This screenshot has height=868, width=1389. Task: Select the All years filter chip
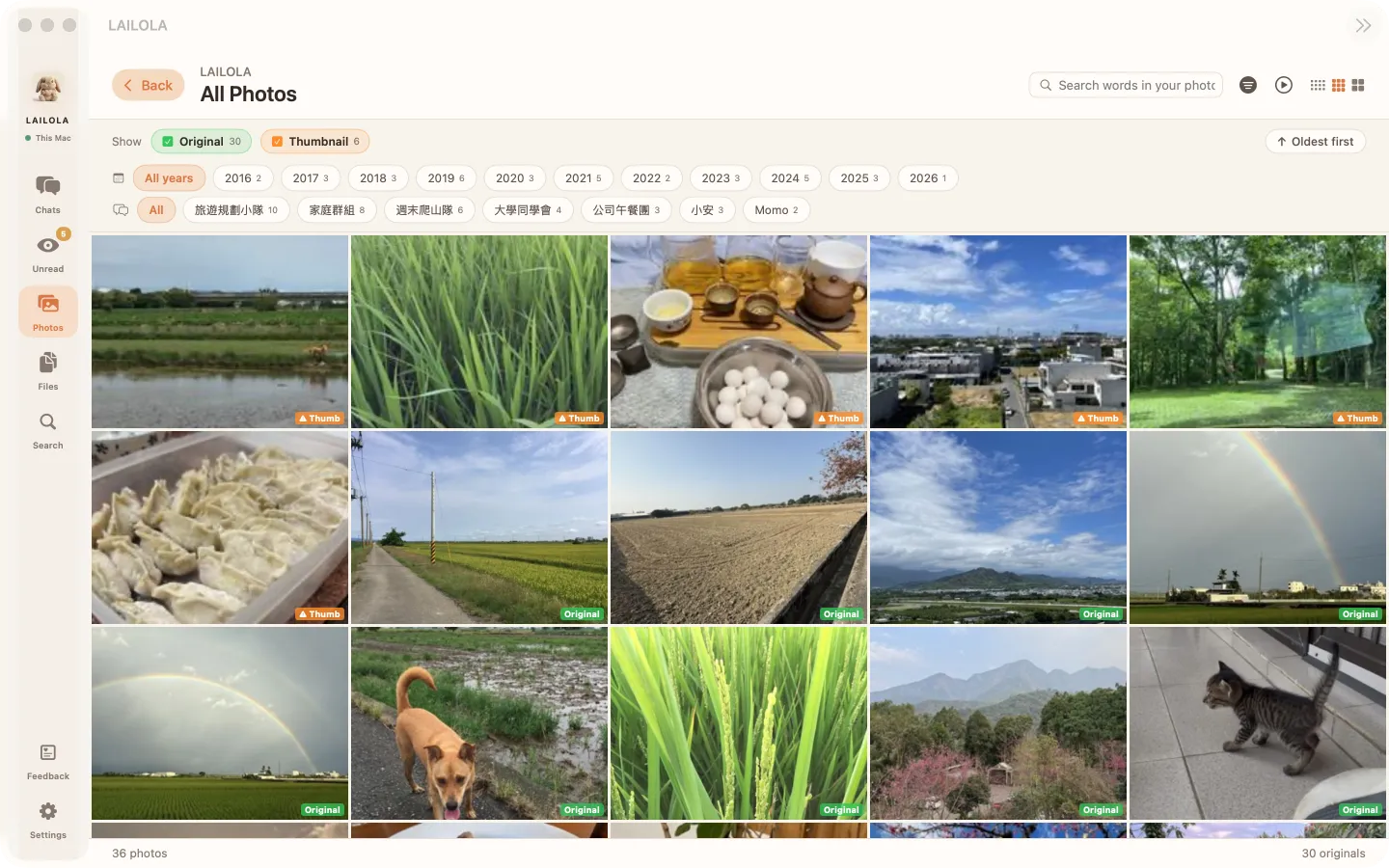click(x=169, y=177)
